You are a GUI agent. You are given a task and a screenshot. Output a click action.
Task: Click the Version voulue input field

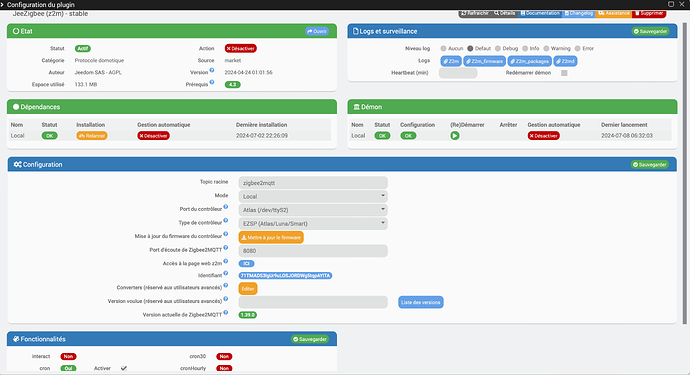click(313, 302)
